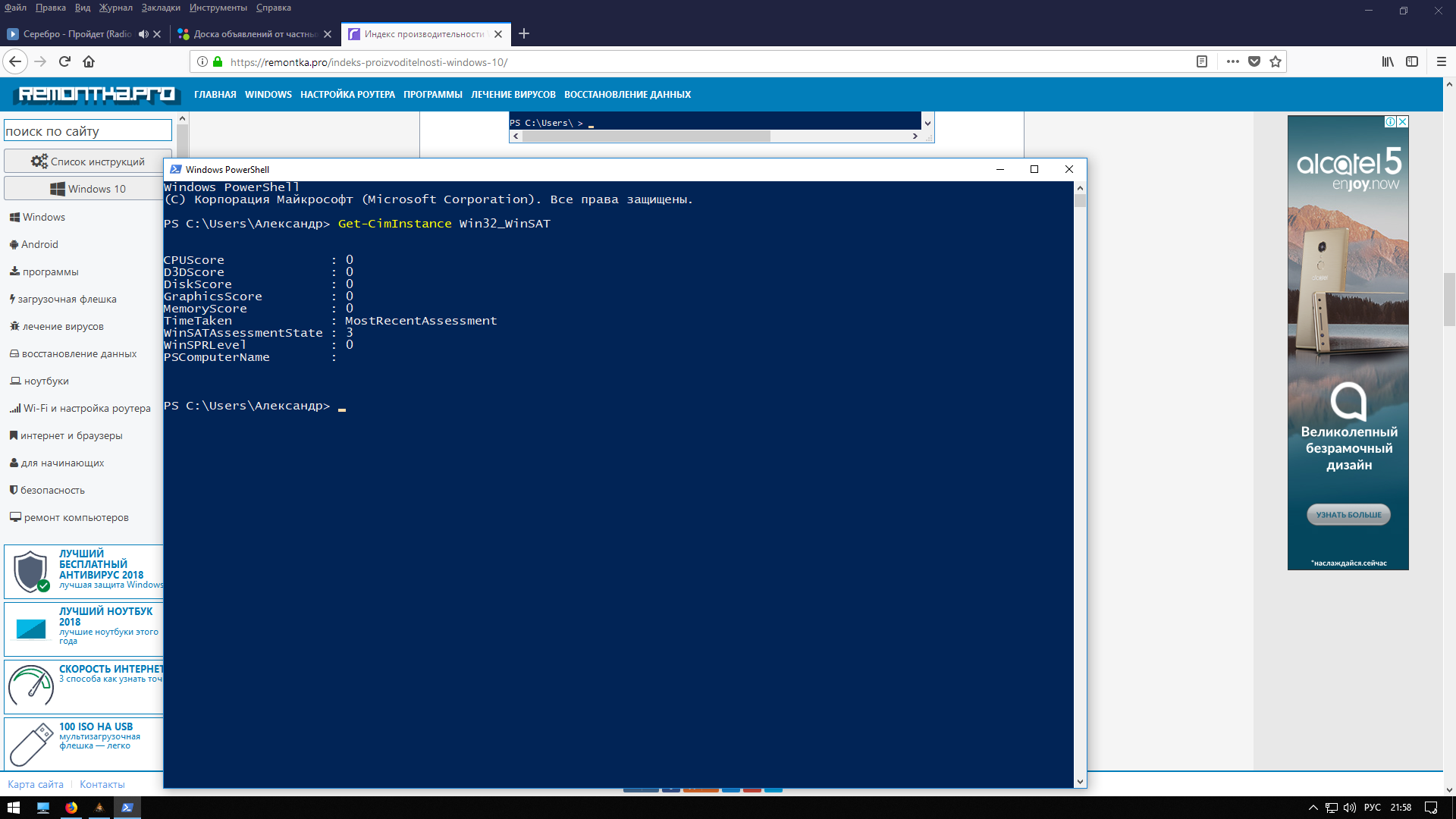Open ЛЕЧЕНИЕ ВИРУСОВ navigation link
1456x819 pixels.
(x=513, y=95)
